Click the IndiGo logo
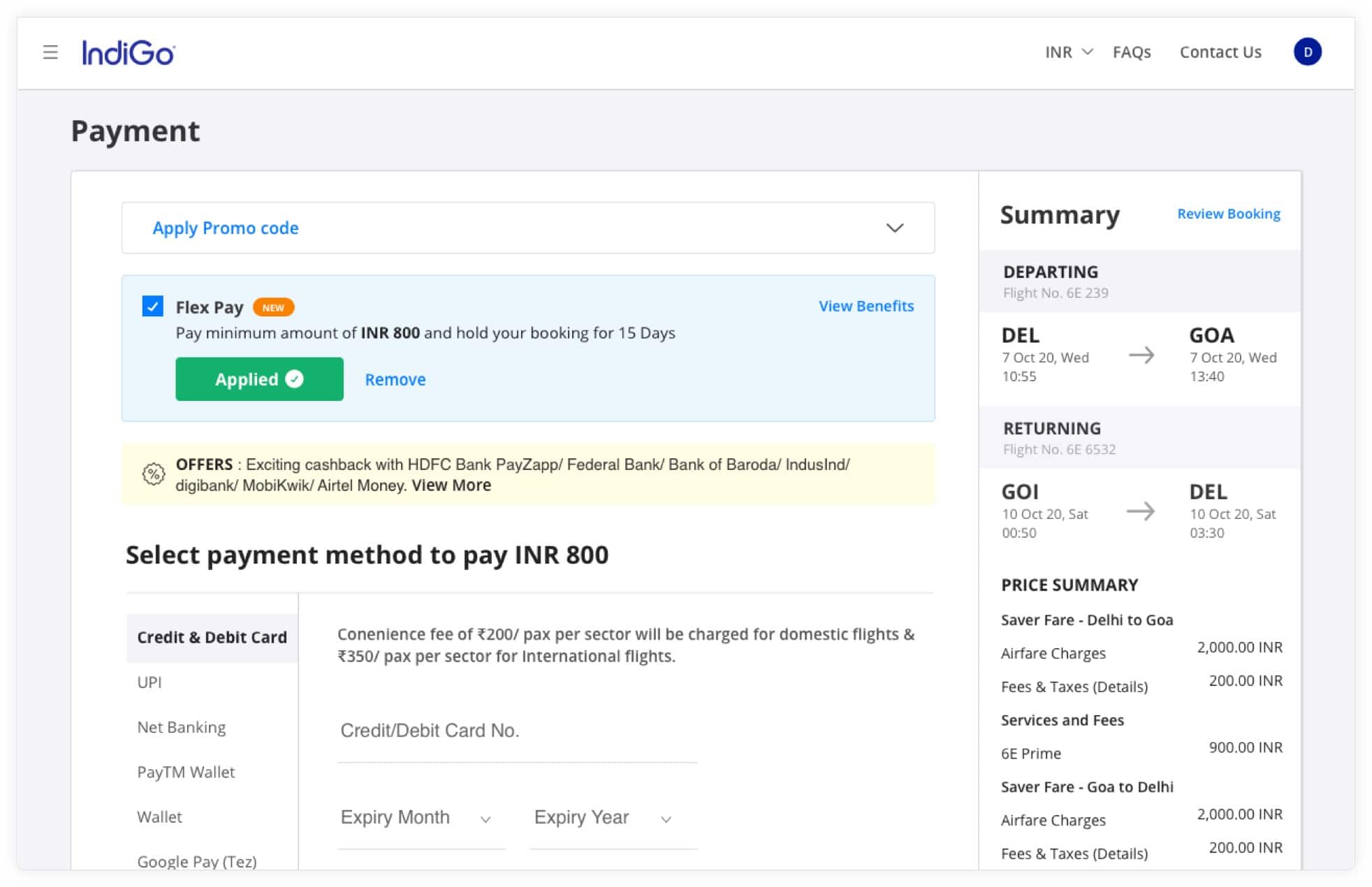1372x887 pixels. (x=129, y=52)
